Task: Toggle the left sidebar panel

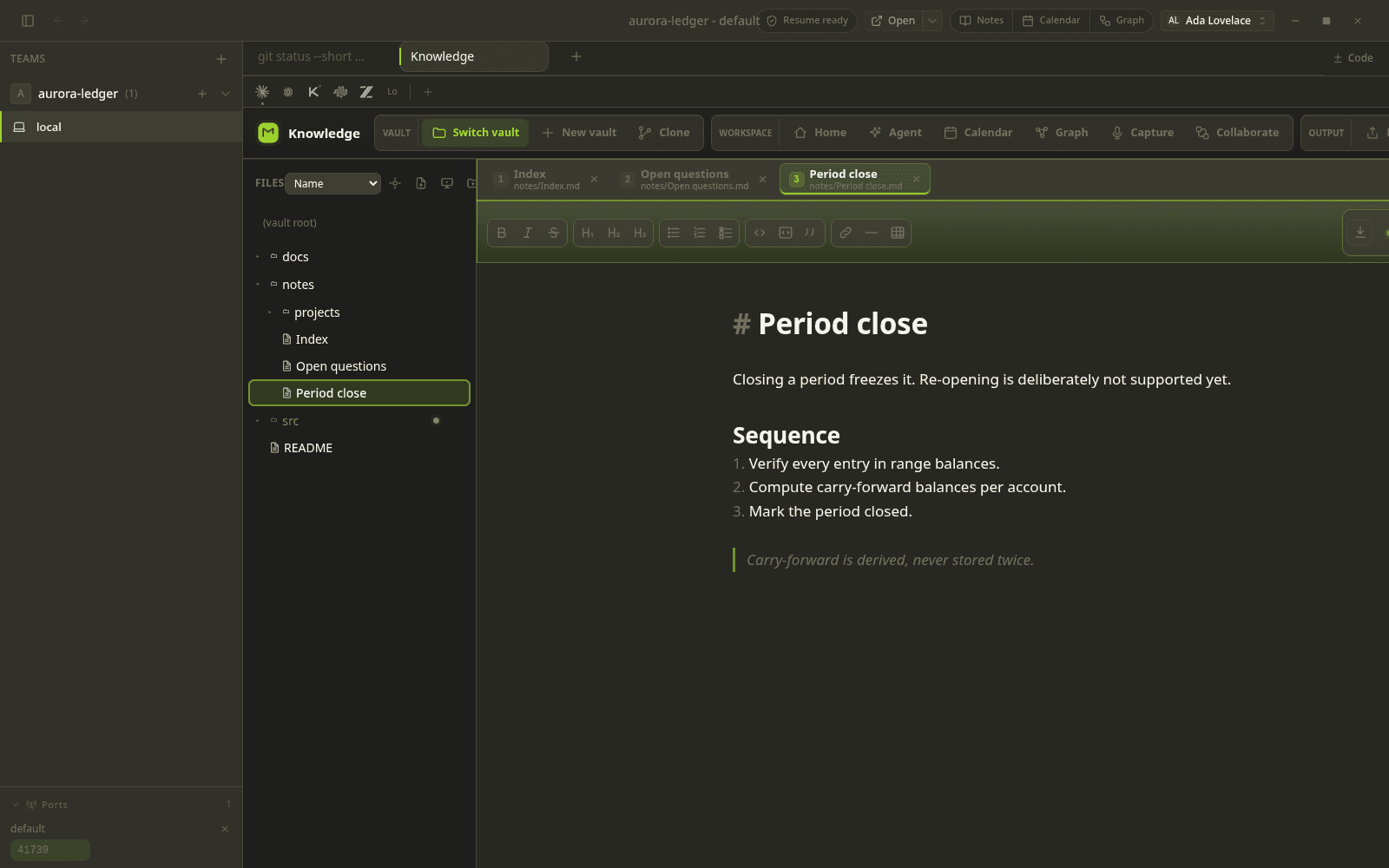Action: pyautogui.click(x=28, y=21)
